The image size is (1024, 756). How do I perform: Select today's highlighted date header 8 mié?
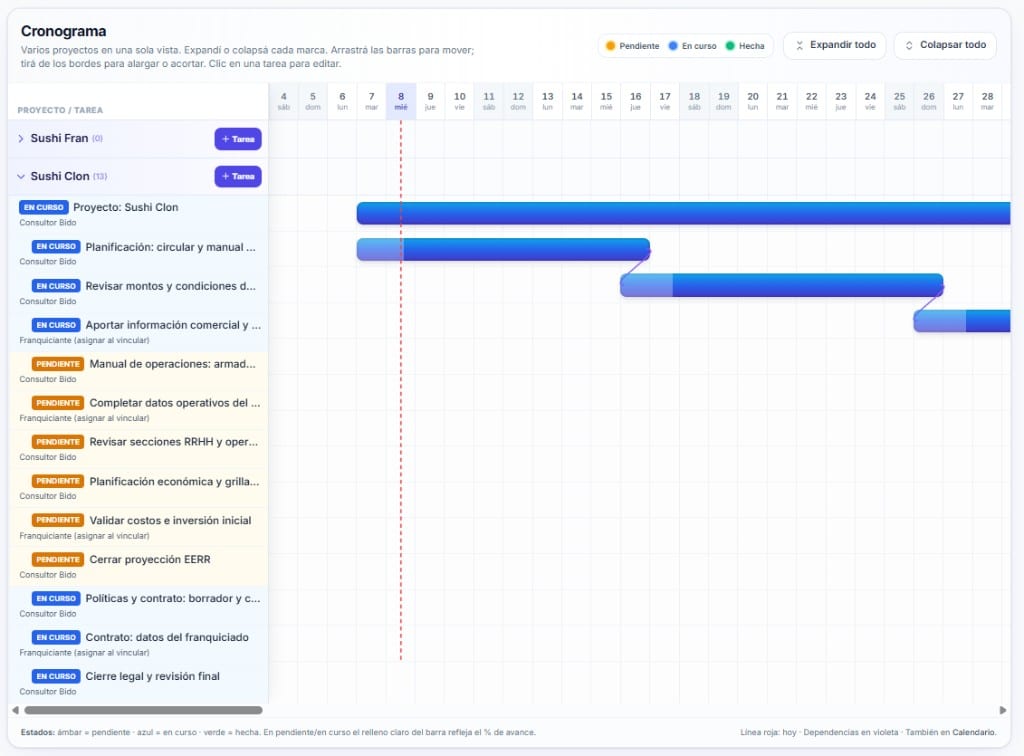(x=400, y=100)
